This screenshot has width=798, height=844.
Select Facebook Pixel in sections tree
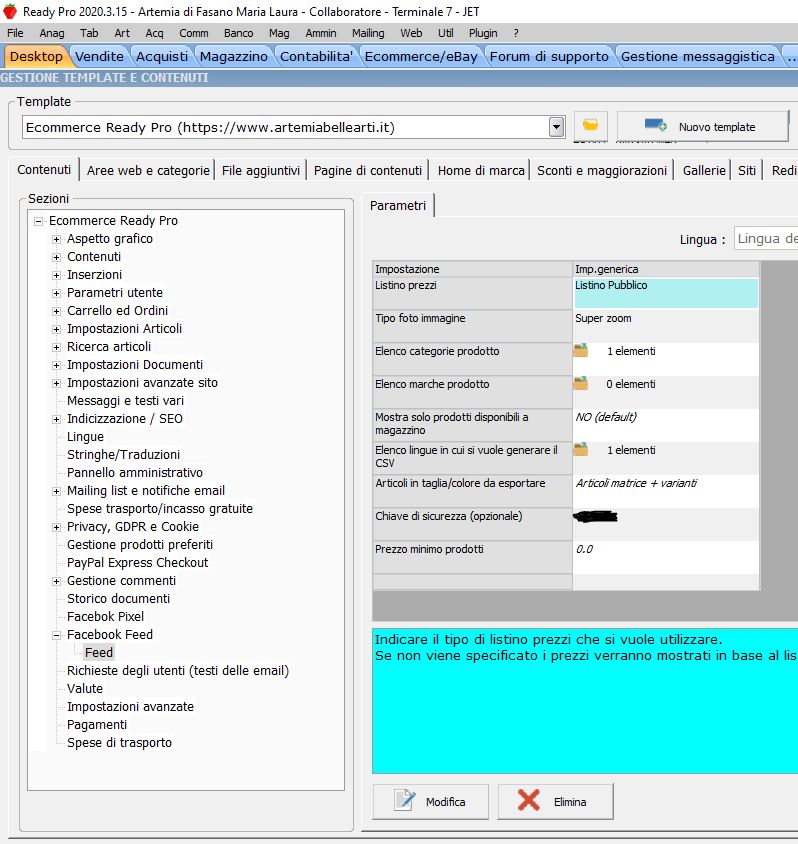click(105, 617)
